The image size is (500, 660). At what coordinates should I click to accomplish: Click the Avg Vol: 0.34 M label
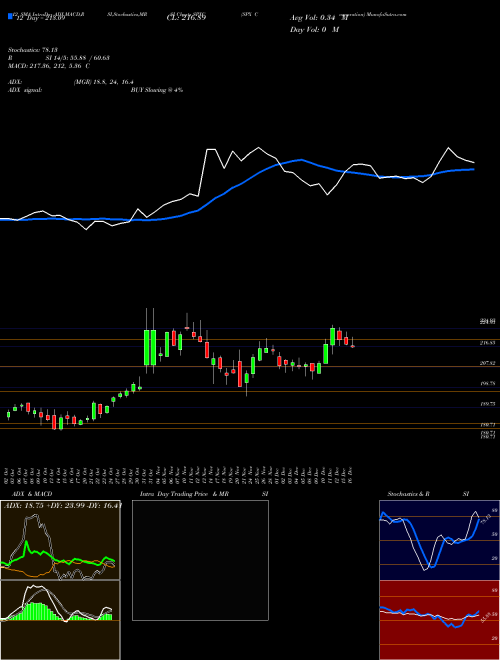(x=319, y=18)
